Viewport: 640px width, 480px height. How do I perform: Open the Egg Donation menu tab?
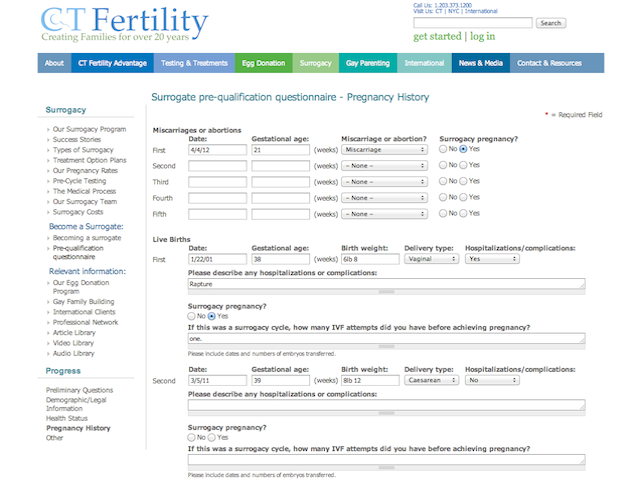pos(263,63)
